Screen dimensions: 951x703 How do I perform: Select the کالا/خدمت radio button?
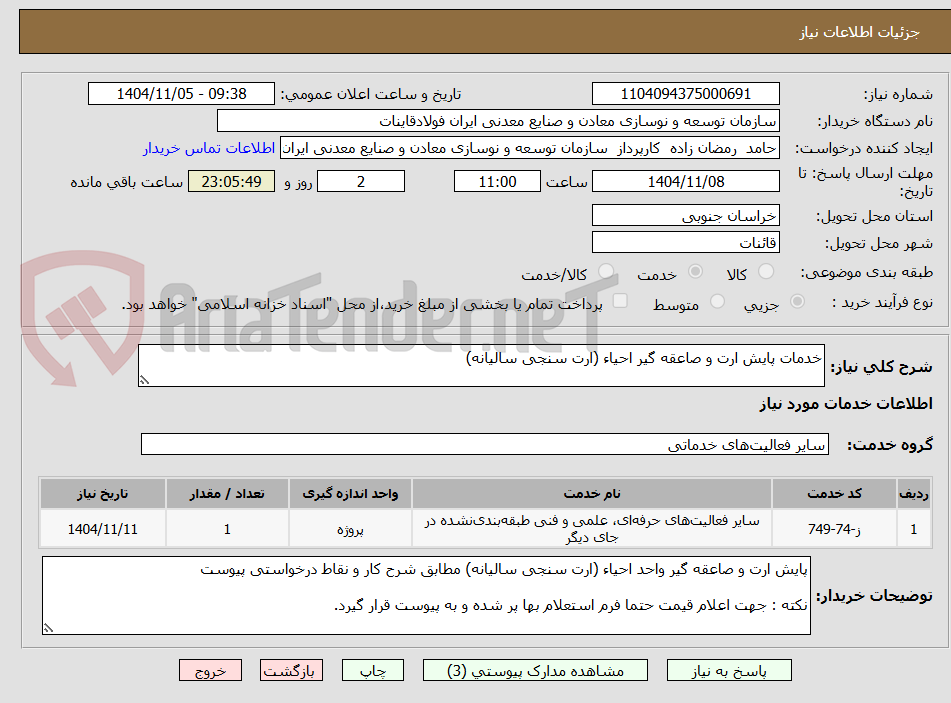606,272
